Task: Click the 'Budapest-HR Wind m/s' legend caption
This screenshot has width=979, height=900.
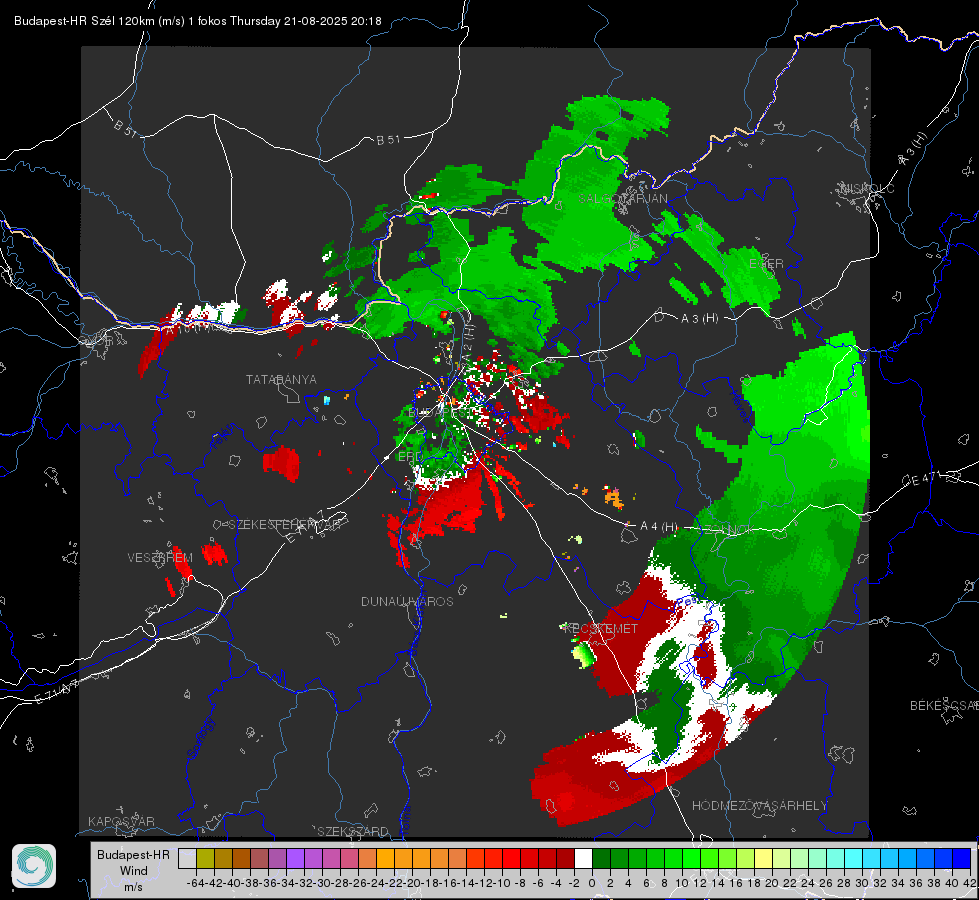Action: 134,871
